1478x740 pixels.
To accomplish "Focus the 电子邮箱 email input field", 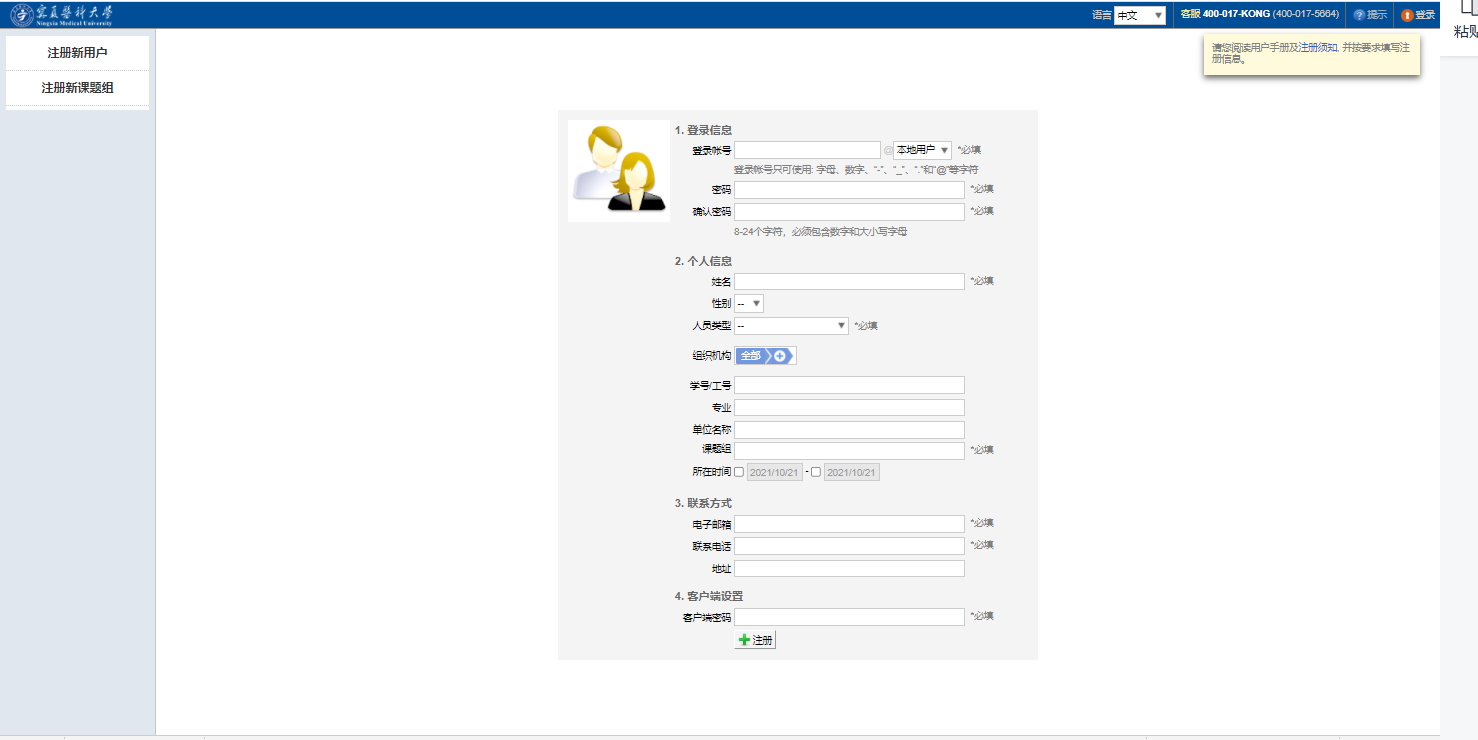I will [849, 524].
